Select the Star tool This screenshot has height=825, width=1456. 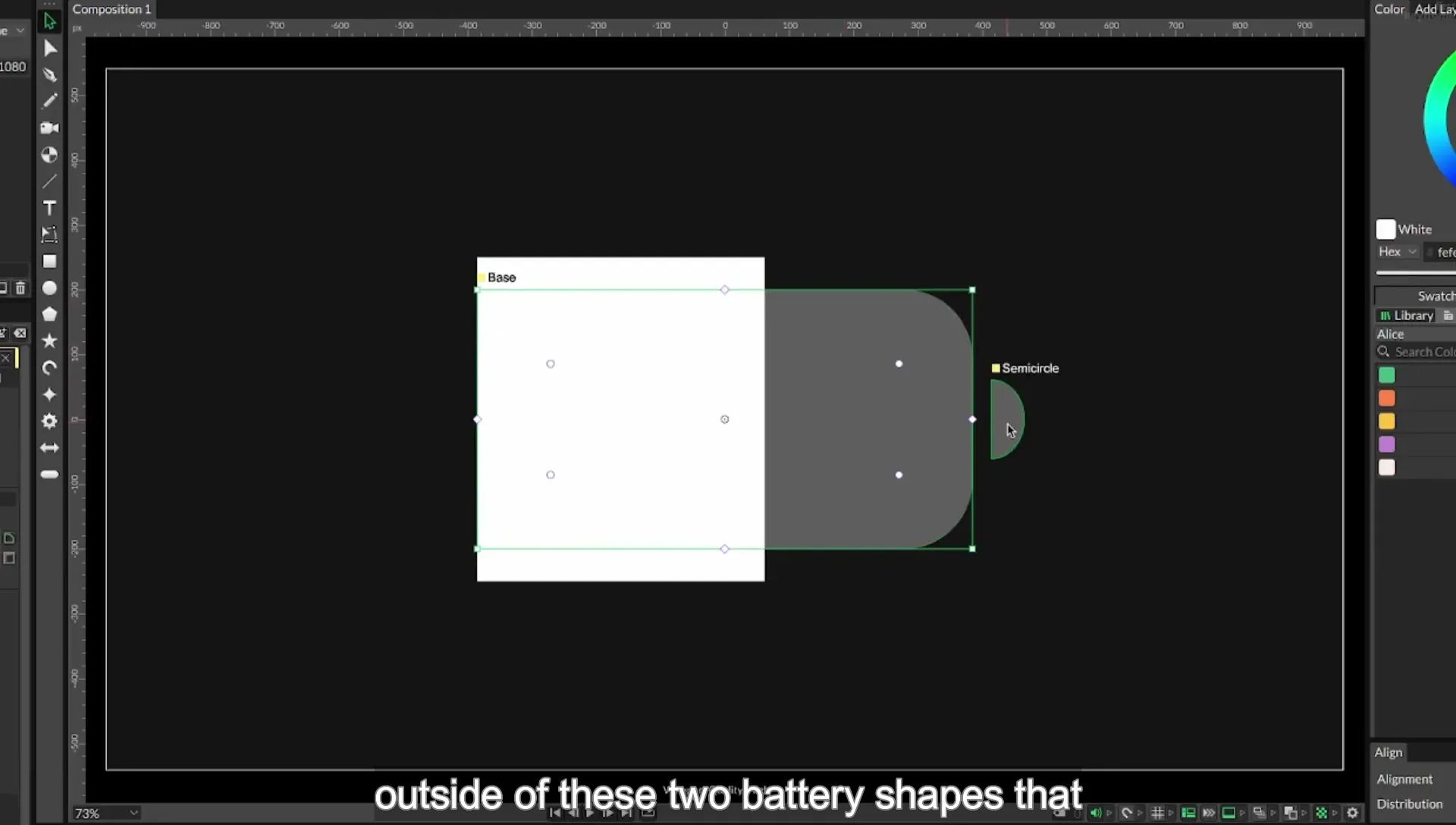[49, 341]
